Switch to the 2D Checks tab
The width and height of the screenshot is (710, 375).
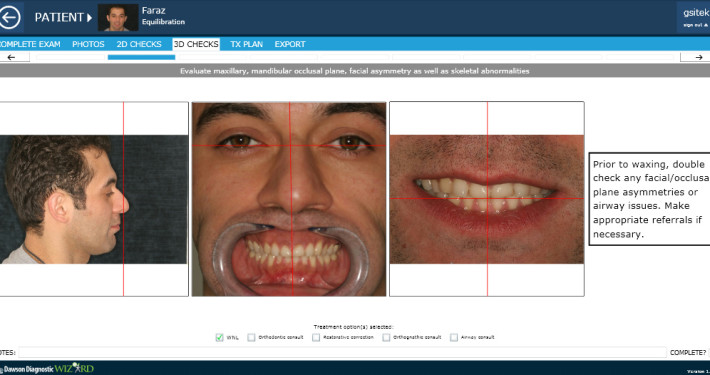[139, 44]
